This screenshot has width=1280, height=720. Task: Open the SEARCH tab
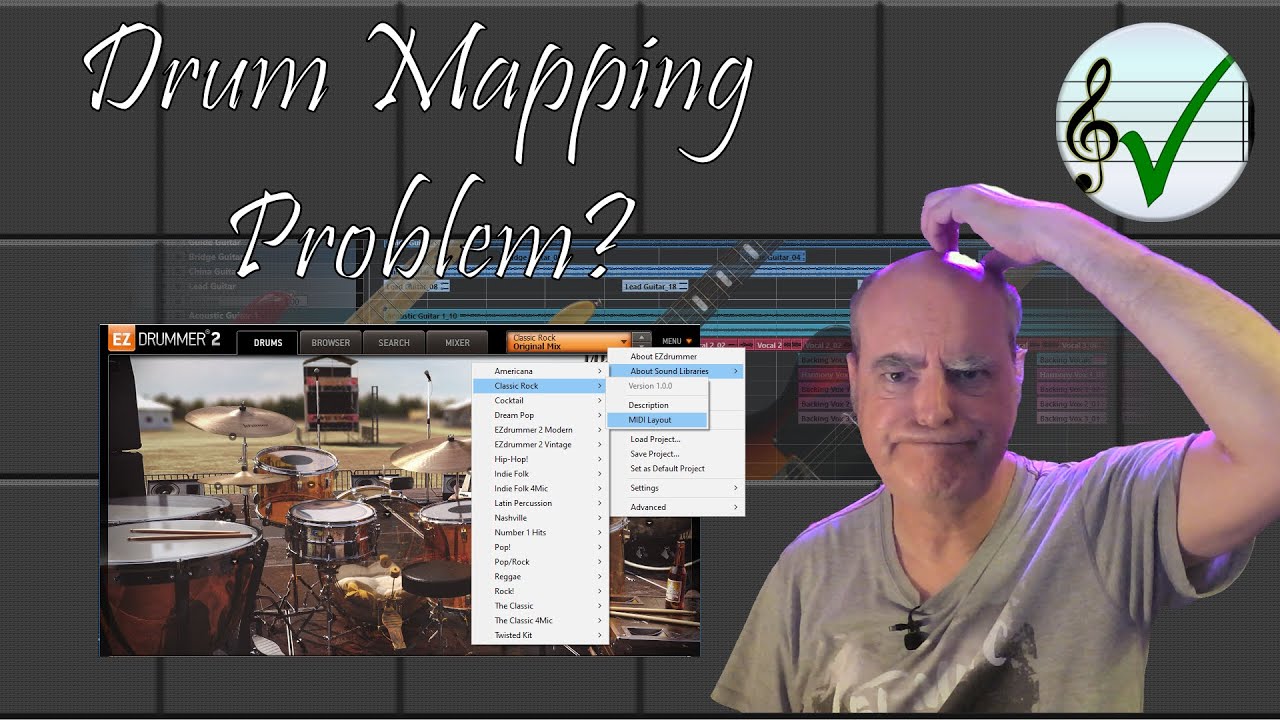[x=394, y=342]
